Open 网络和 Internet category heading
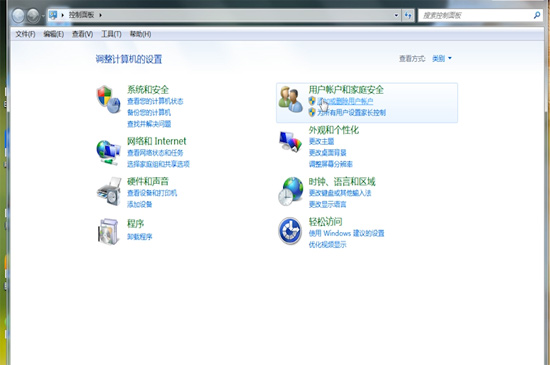The height and width of the screenshot is (365, 550). [x=156, y=141]
